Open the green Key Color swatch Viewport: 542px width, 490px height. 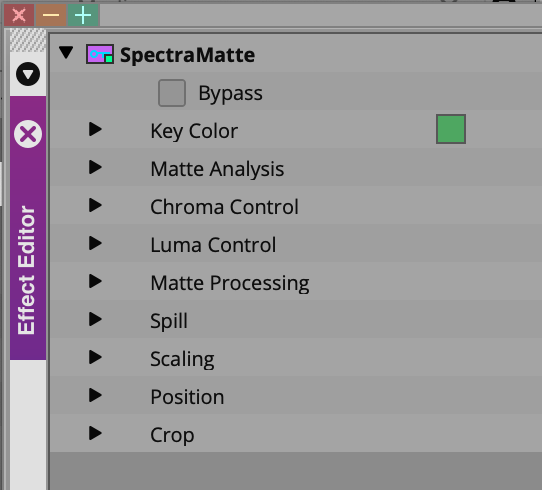coord(451,129)
